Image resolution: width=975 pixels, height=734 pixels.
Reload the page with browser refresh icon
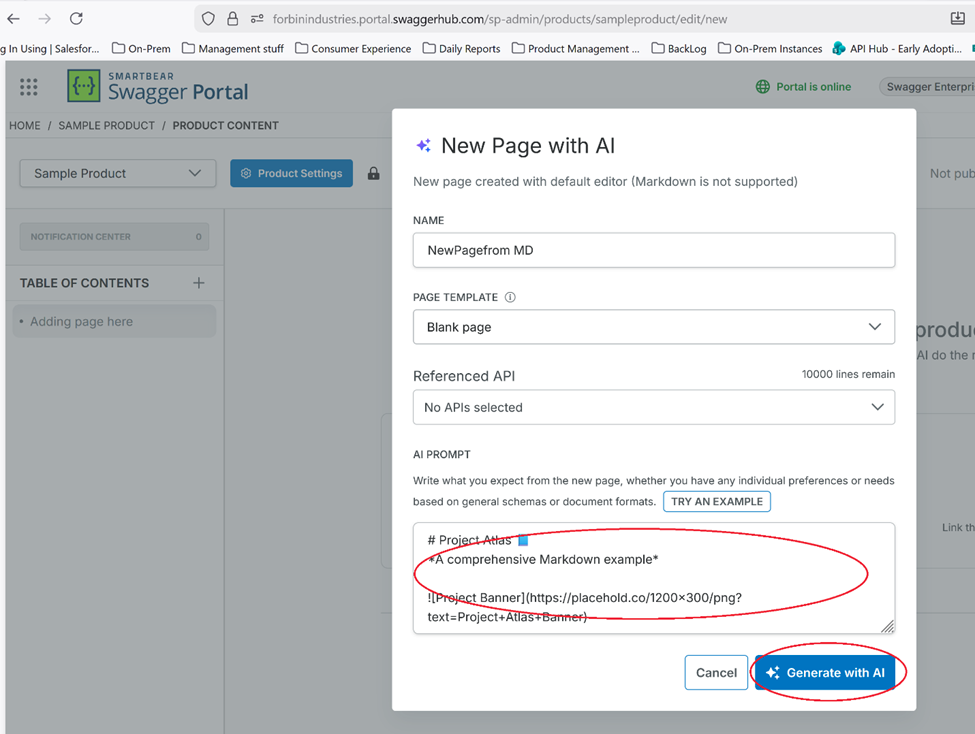pyautogui.click(x=76, y=18)
